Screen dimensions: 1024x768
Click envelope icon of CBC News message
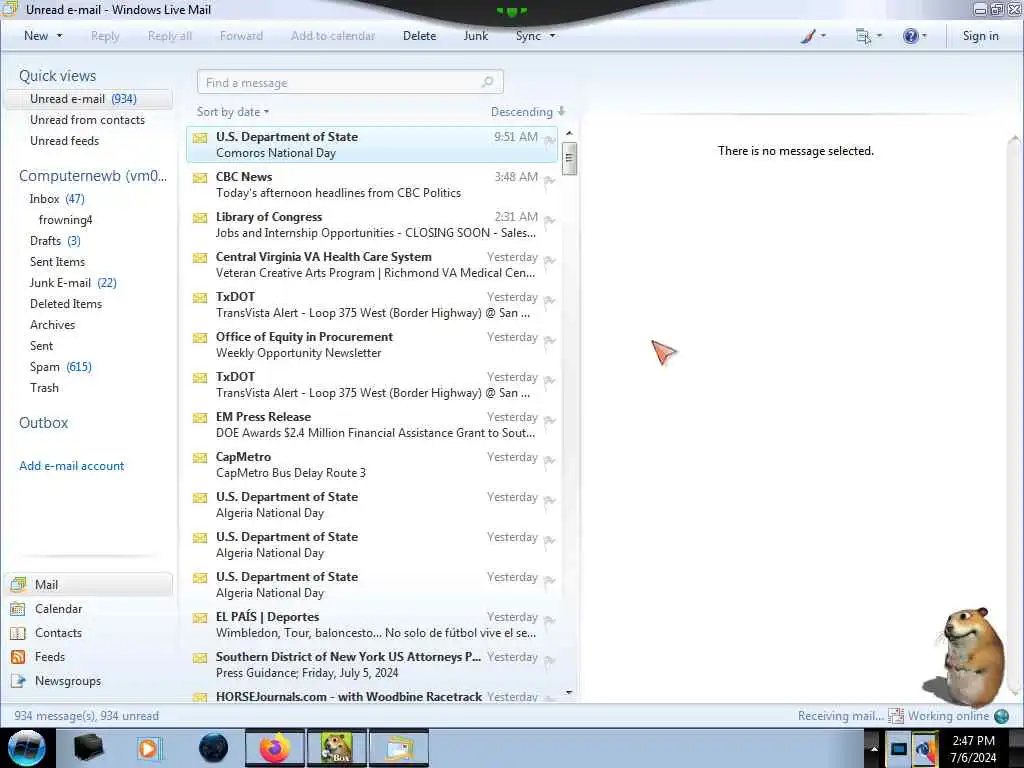pyautogui.click(x=200, y=178)
